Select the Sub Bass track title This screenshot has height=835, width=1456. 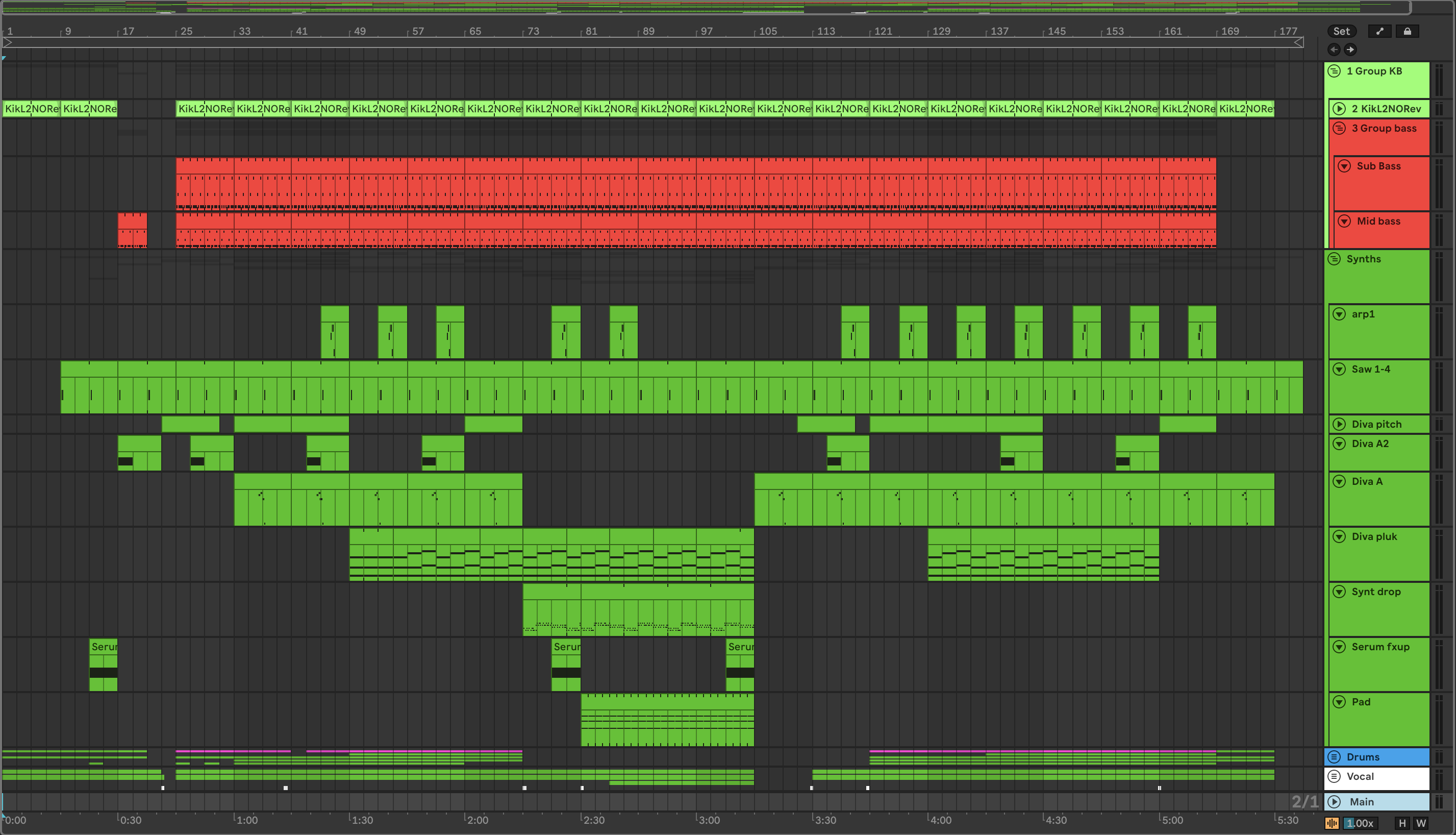tap(1378, 166)
